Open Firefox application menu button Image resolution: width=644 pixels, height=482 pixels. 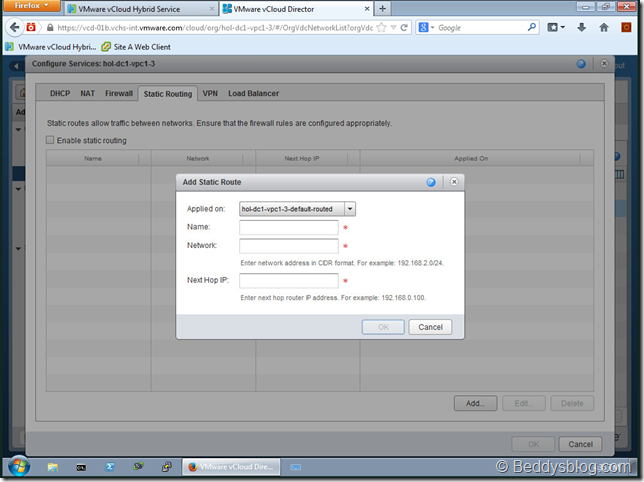(31, 6)
